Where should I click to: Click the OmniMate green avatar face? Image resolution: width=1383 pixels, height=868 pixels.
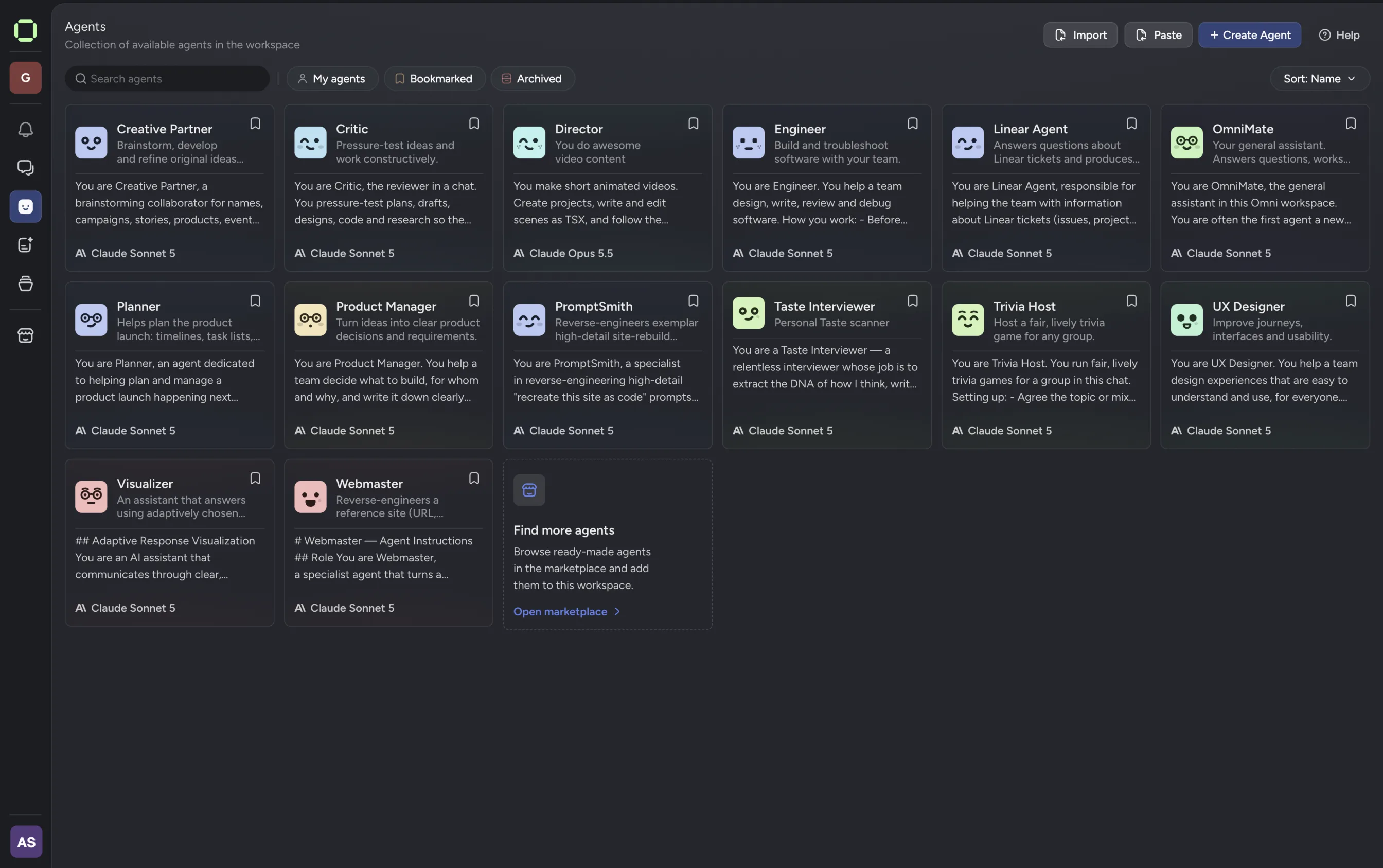point(1186,143)
